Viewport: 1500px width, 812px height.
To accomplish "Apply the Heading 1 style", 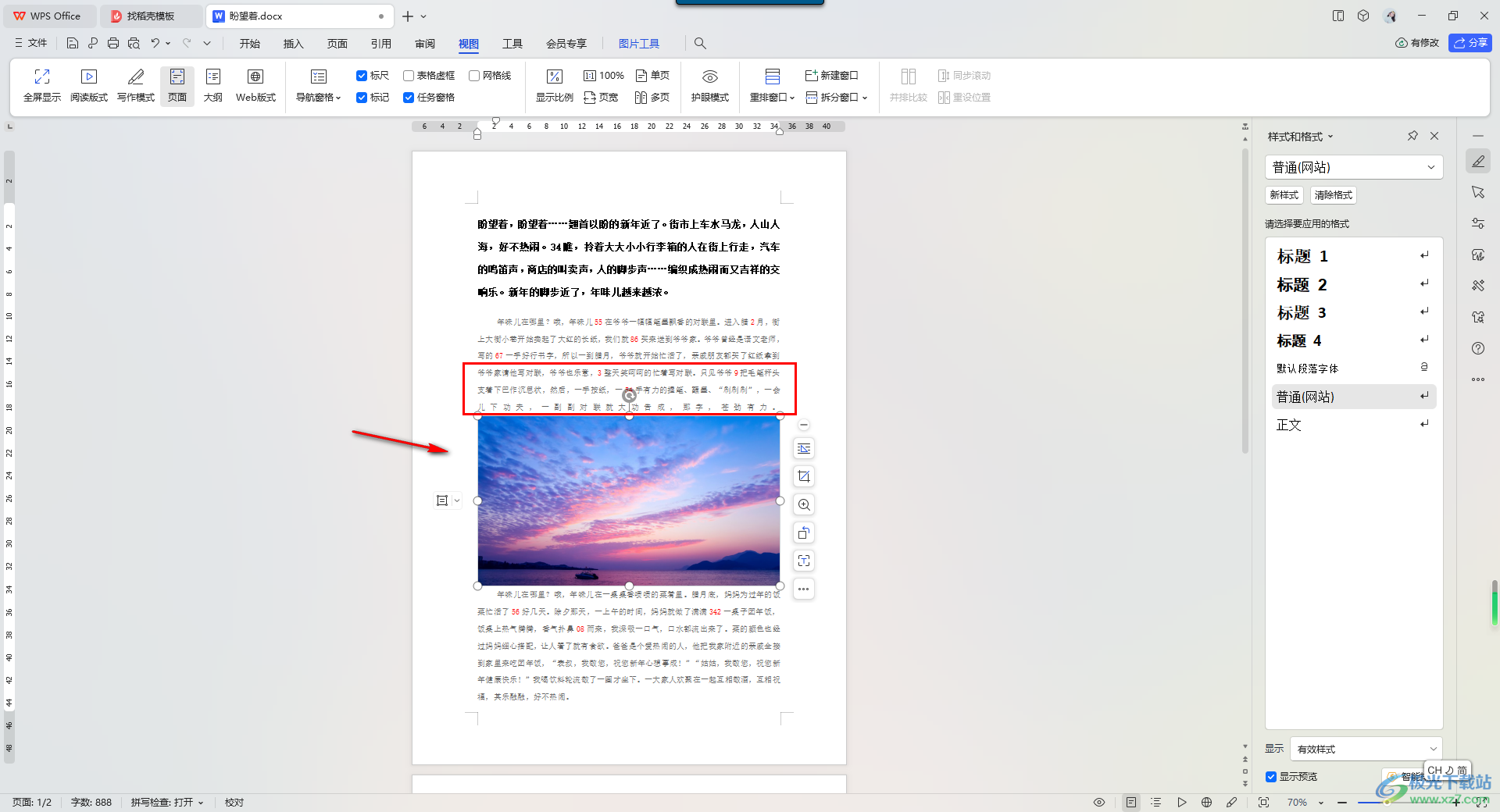I will tap(1354, 256).
